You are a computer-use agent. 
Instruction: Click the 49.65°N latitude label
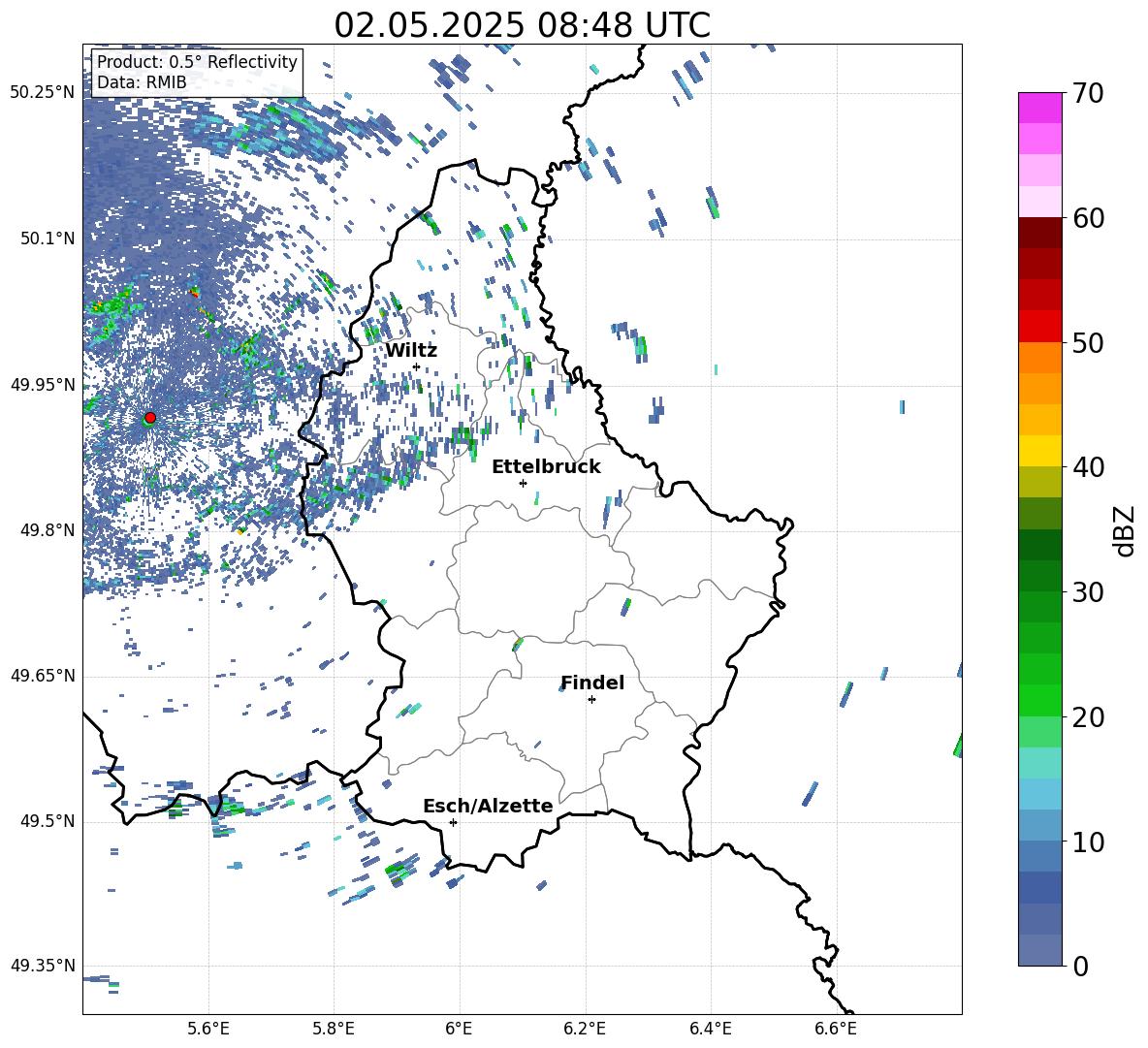pyautogui.click(x=43, y=675)
